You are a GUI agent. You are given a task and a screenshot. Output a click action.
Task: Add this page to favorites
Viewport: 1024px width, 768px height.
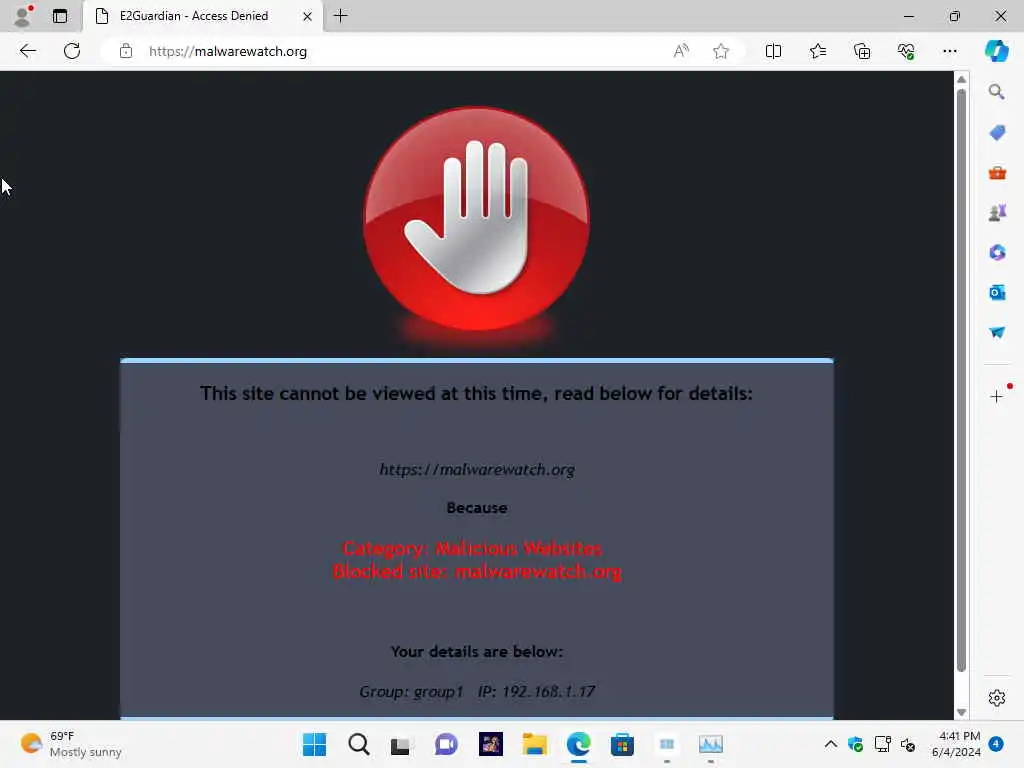click(720, 51)
